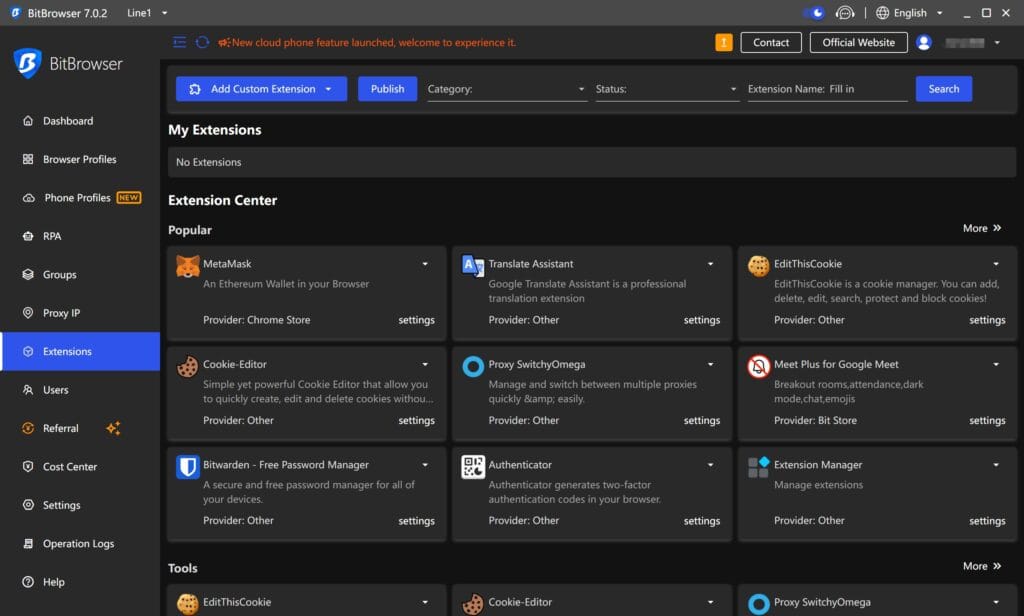
Task: Click More link for Popular section
Action: pyautogui.click(x=982, y=228)
